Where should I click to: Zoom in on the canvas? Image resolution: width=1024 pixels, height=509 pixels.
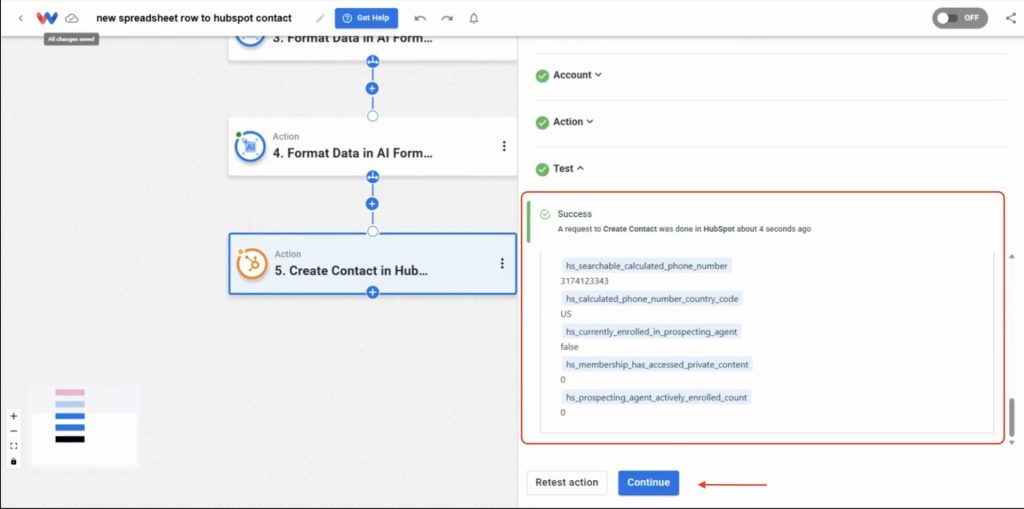pyautogui.click(x=14, y=416)
